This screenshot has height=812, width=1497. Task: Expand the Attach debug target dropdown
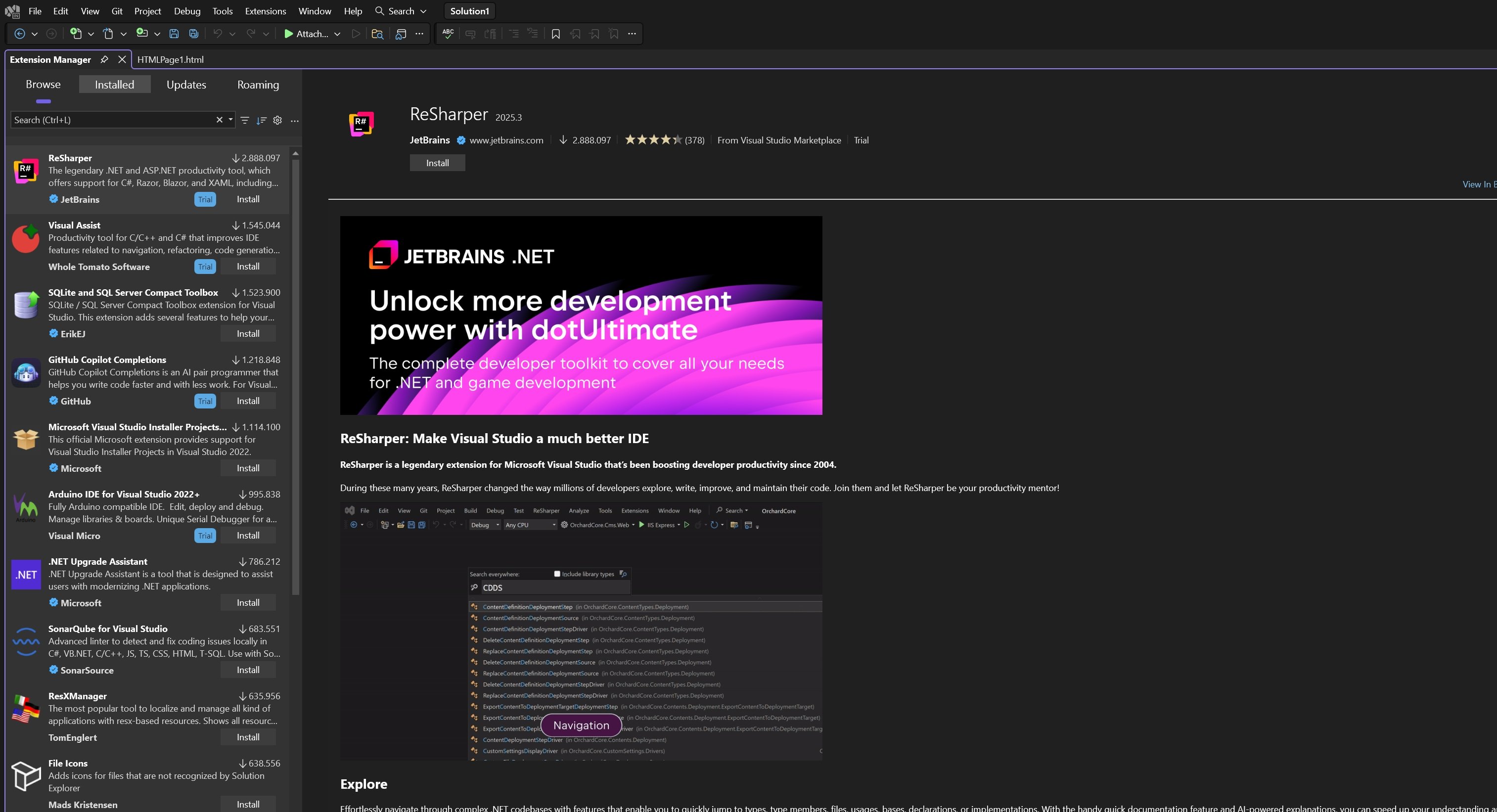pyautogui.click(x=337, y=34)
